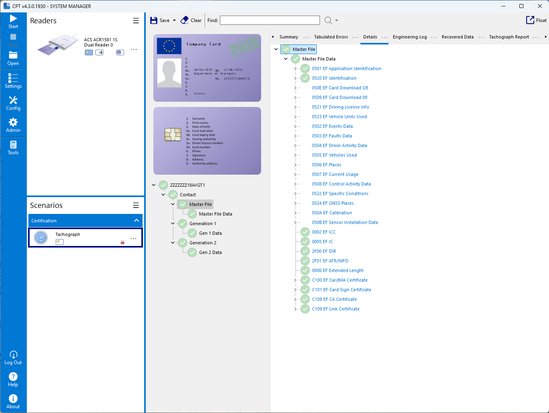Click in the Find search field
The width and height of the screenshot is (549, 413).
(x=270, y=20)
